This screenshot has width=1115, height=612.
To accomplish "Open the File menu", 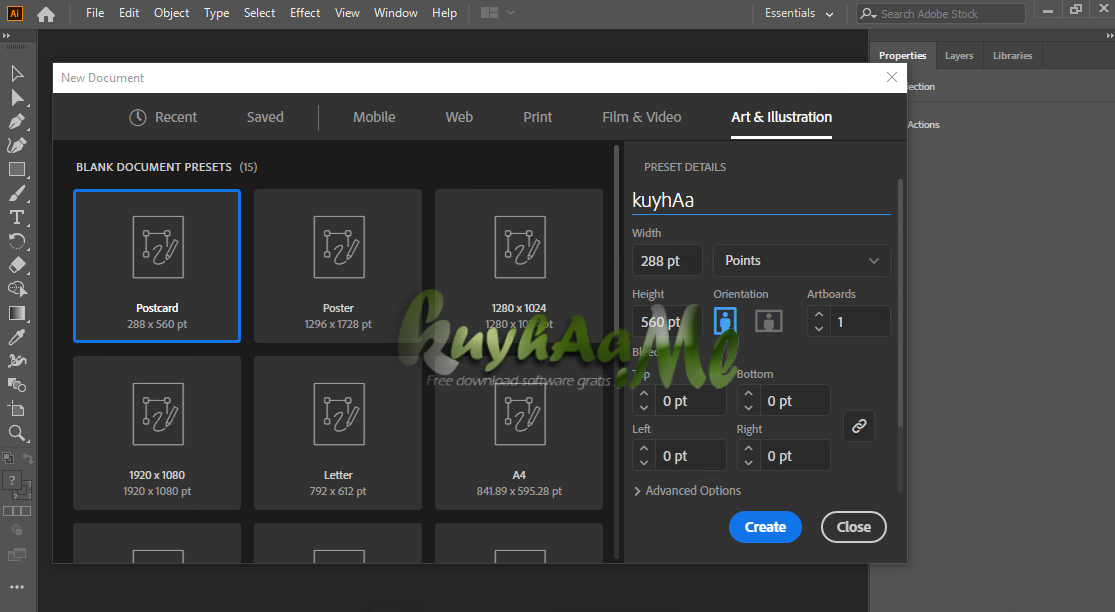I will click(x=95, y=13).
